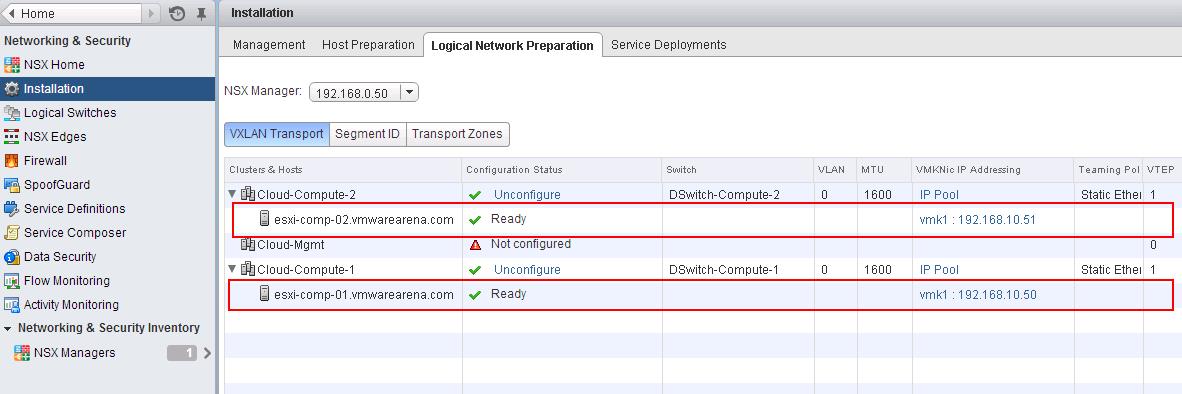Open the NSX Manager IP dropdown
Image resolution: width=1182 pixels, height=394 pixels.
tap(409, 93)
